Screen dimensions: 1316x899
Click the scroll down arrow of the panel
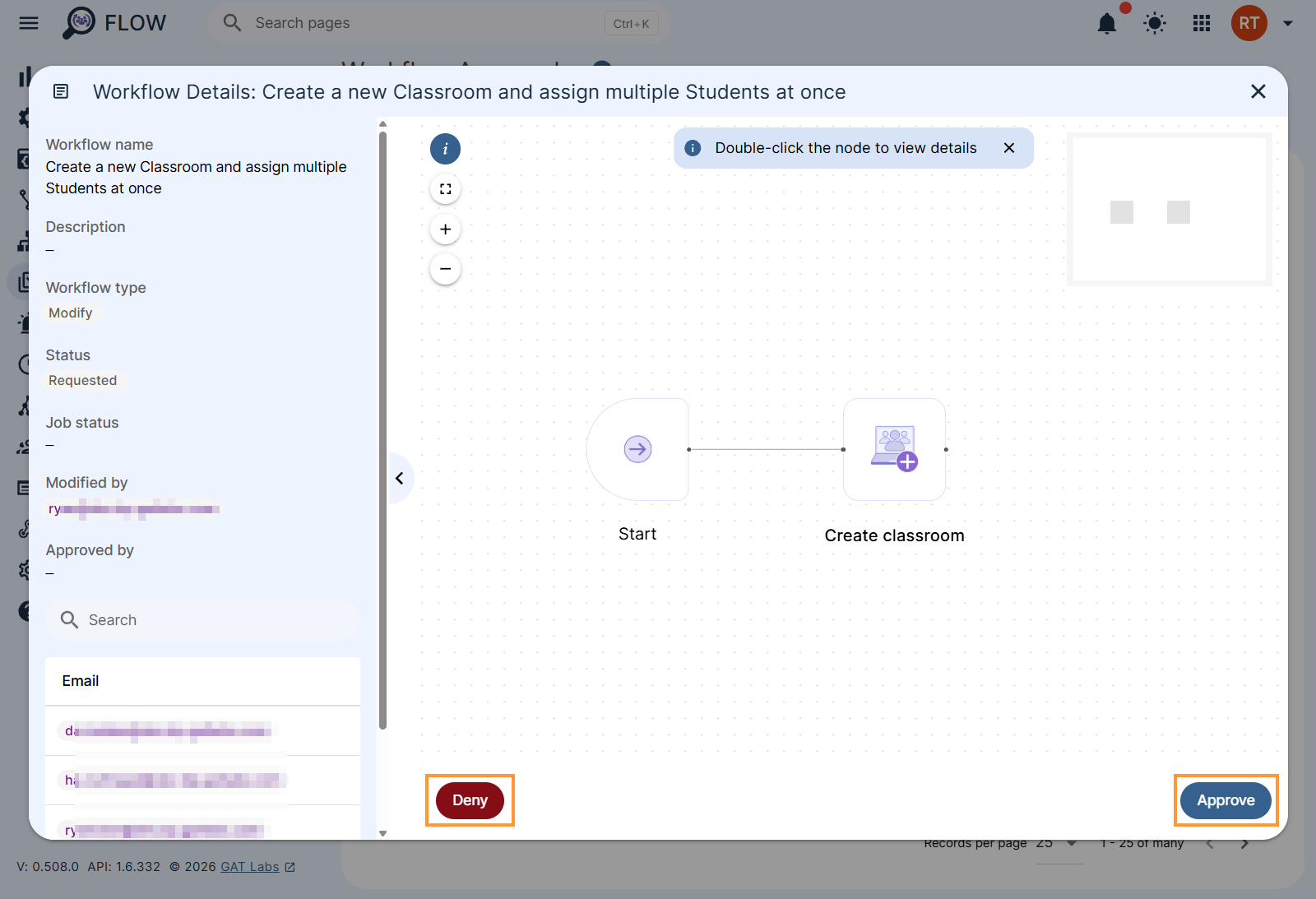coord(382,833)
